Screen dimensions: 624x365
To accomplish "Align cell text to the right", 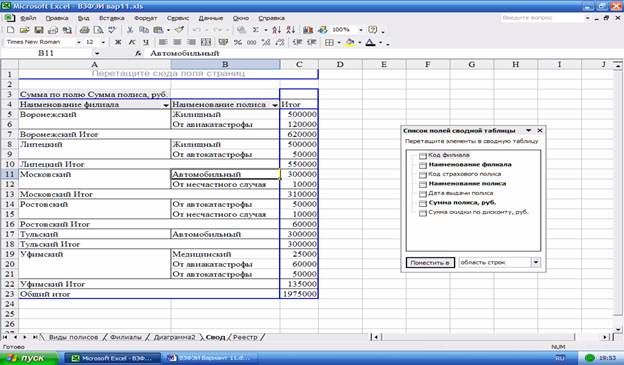I will point(191,42).
